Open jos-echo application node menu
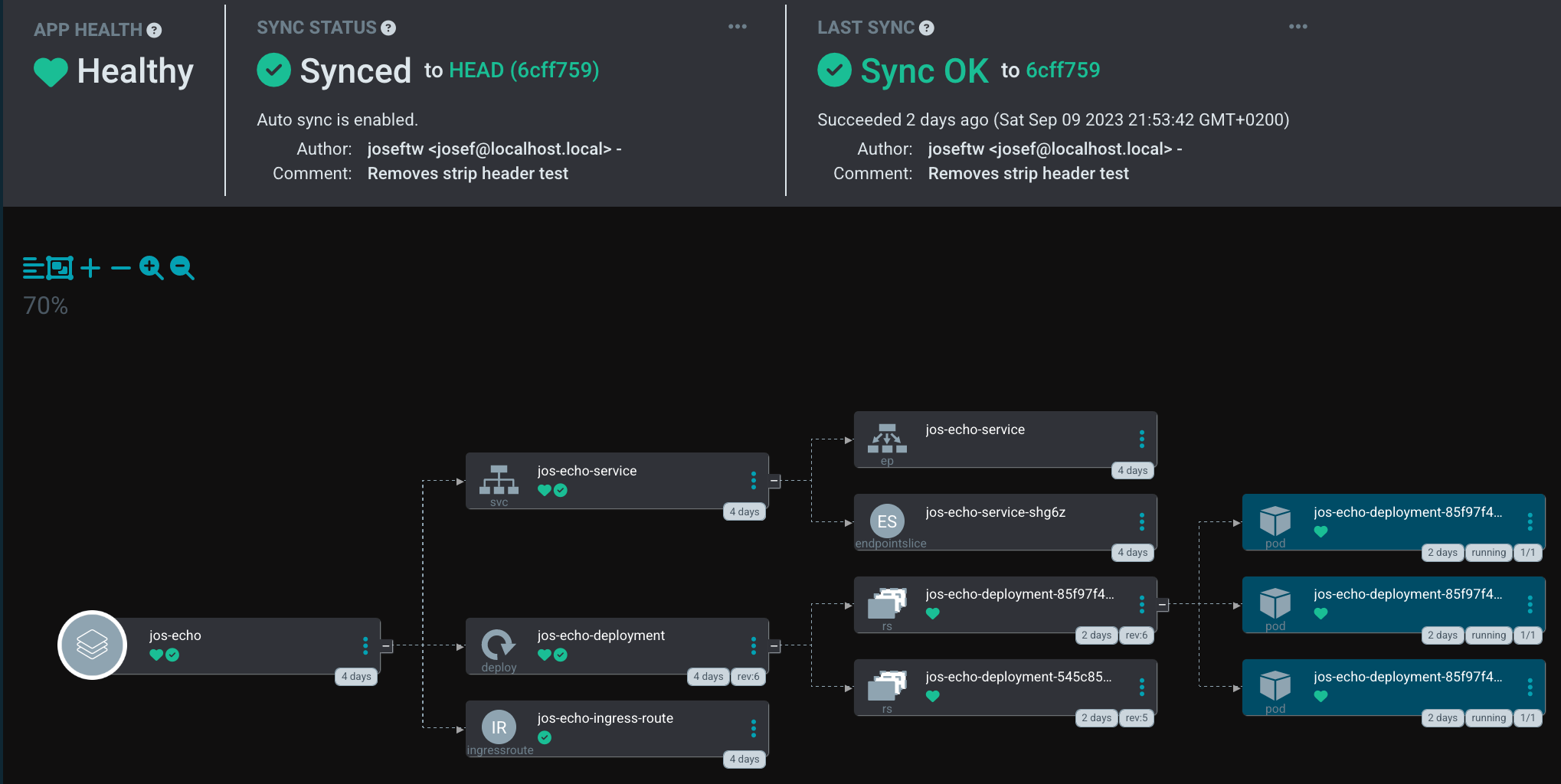Screen dimensions: 1561x784 tap(365, 645)
